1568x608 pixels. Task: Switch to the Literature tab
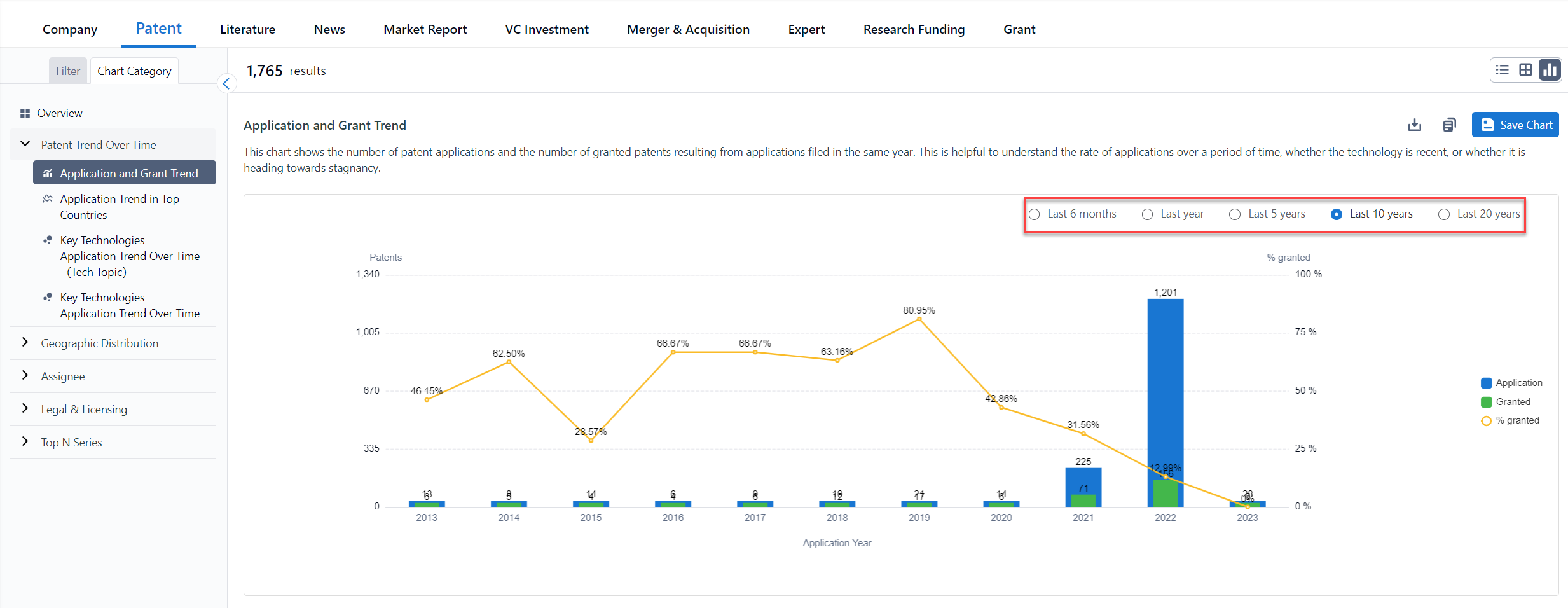(247, 29)
